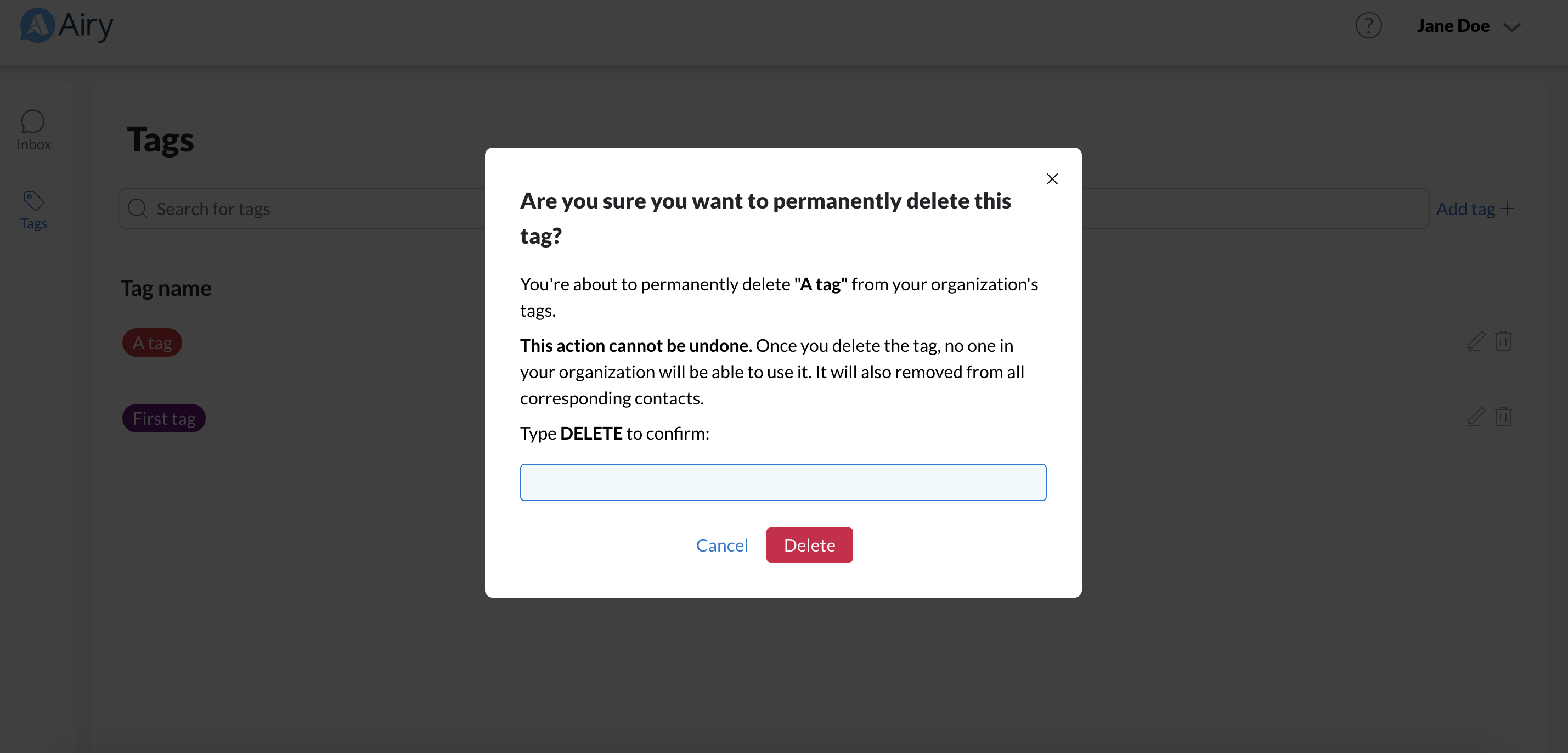Click trash icon for "First tag"
This screenshot has width=1568, height=753.
(x=1503, y=418)
